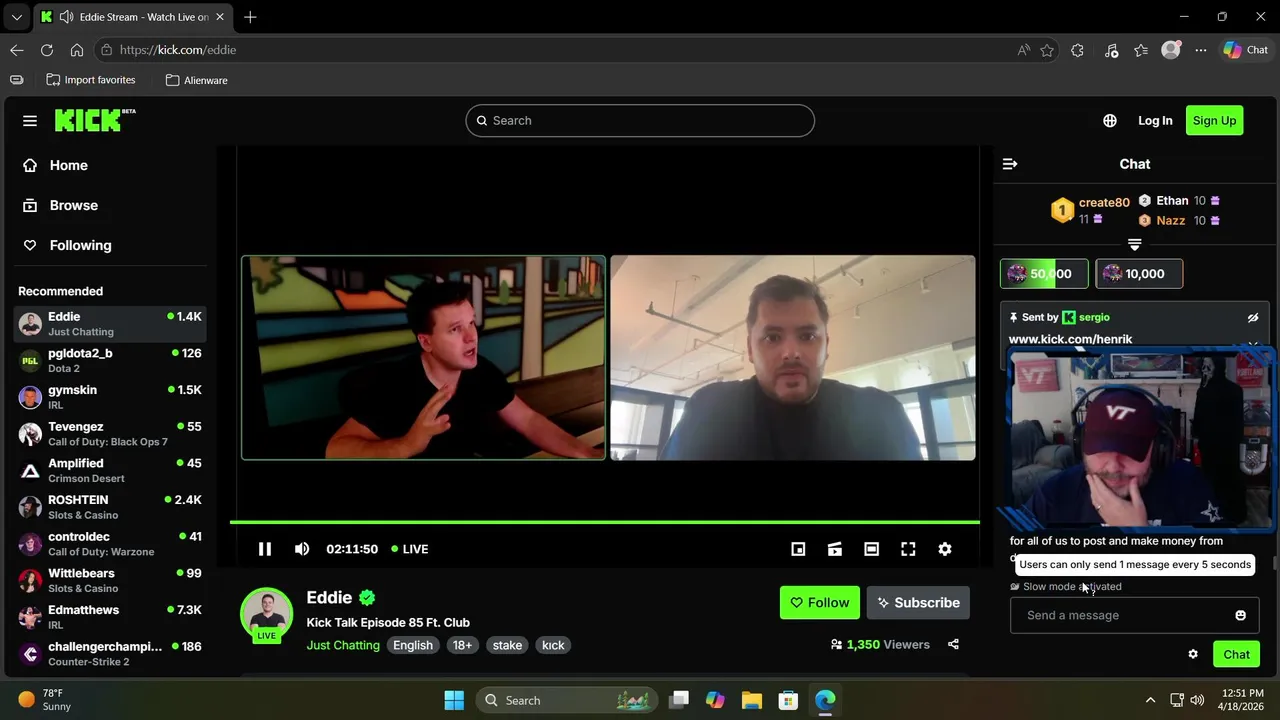The height and width of the screenshot is (720, 1280).
Task: Click create80 in gift leaderboard
Action: click(x=1104, y=203)
